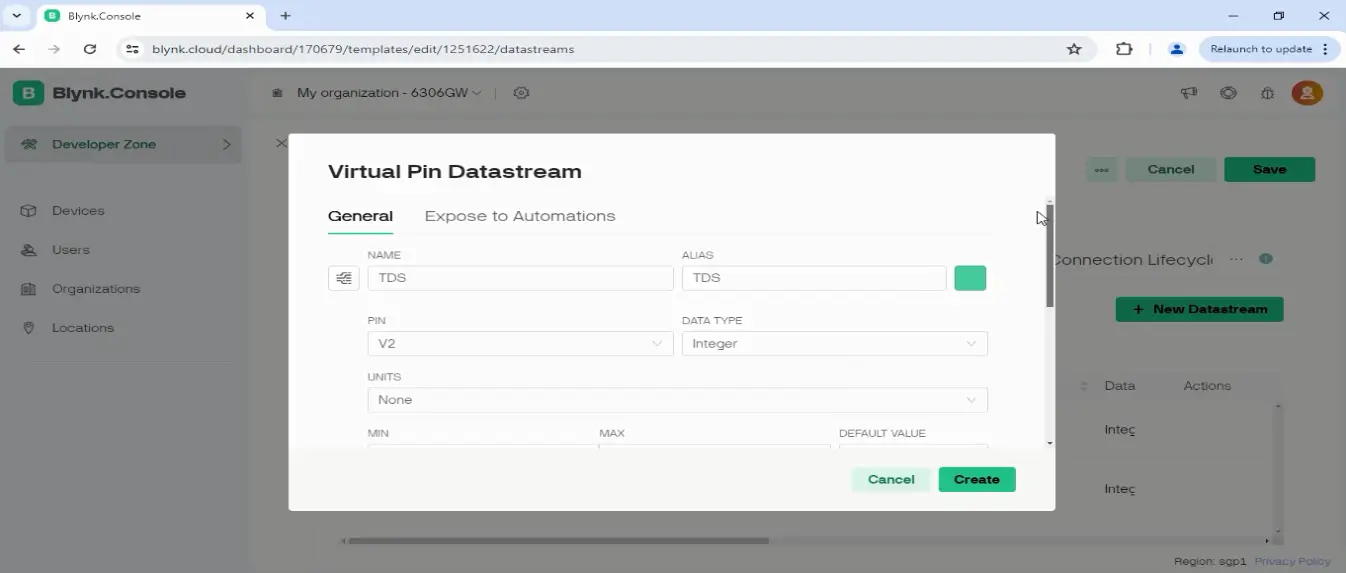
Task: Click the browser address bar URL
Action: tap(363, 49)
